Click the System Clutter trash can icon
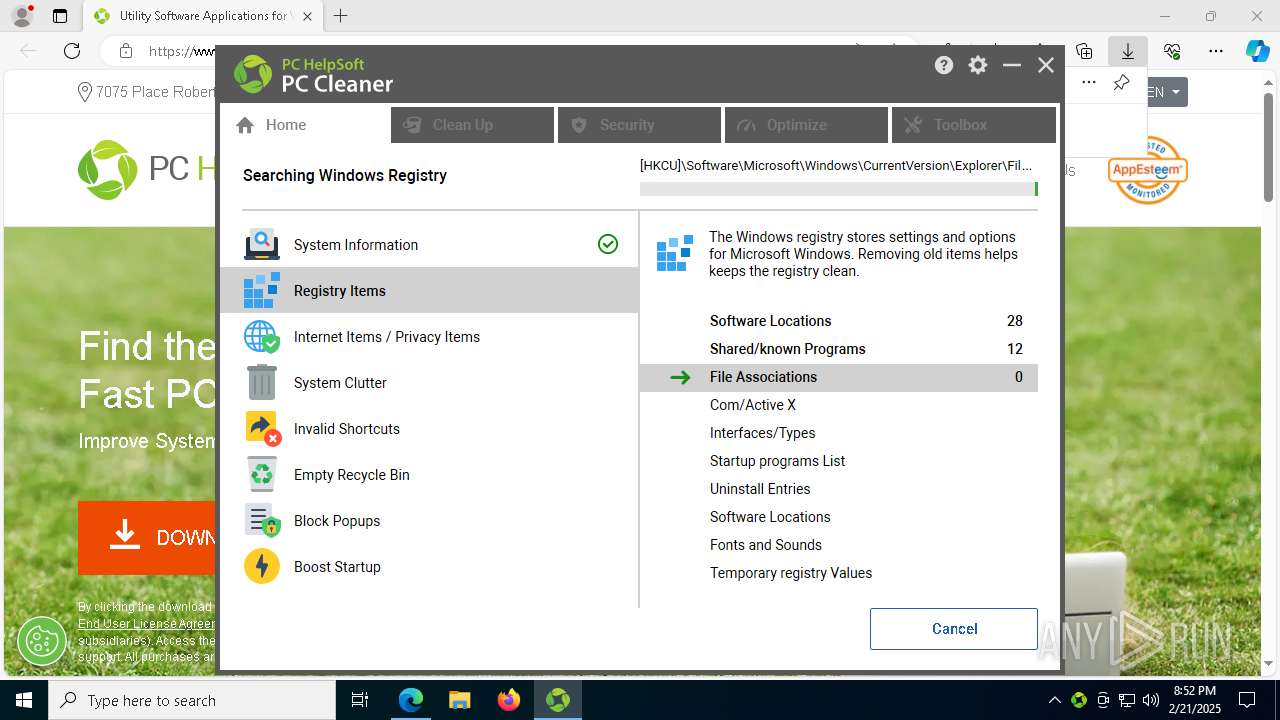This screenshot has width=1280, height=720. pyautogui.click(x=262, y=382)
